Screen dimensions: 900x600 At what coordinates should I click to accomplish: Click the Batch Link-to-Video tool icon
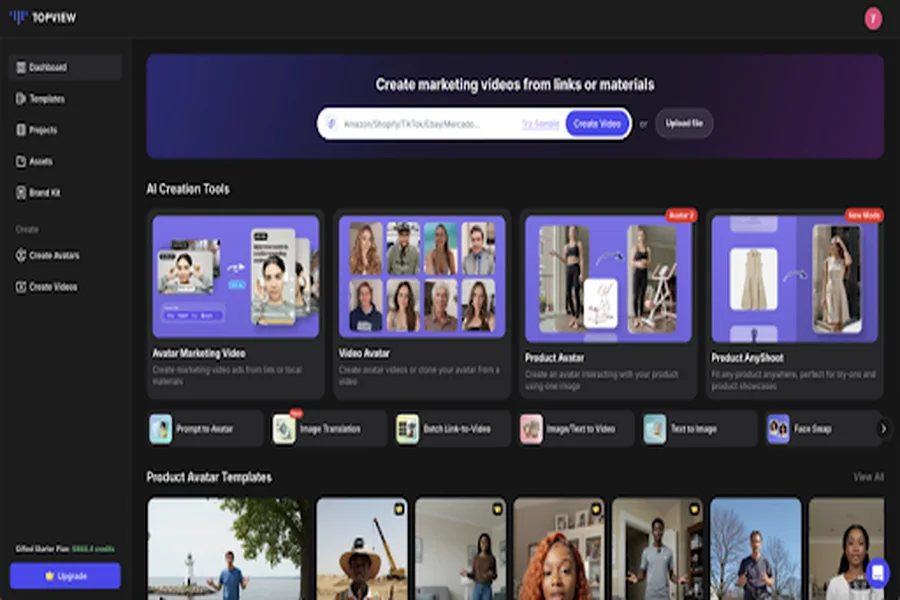(408, 429)
